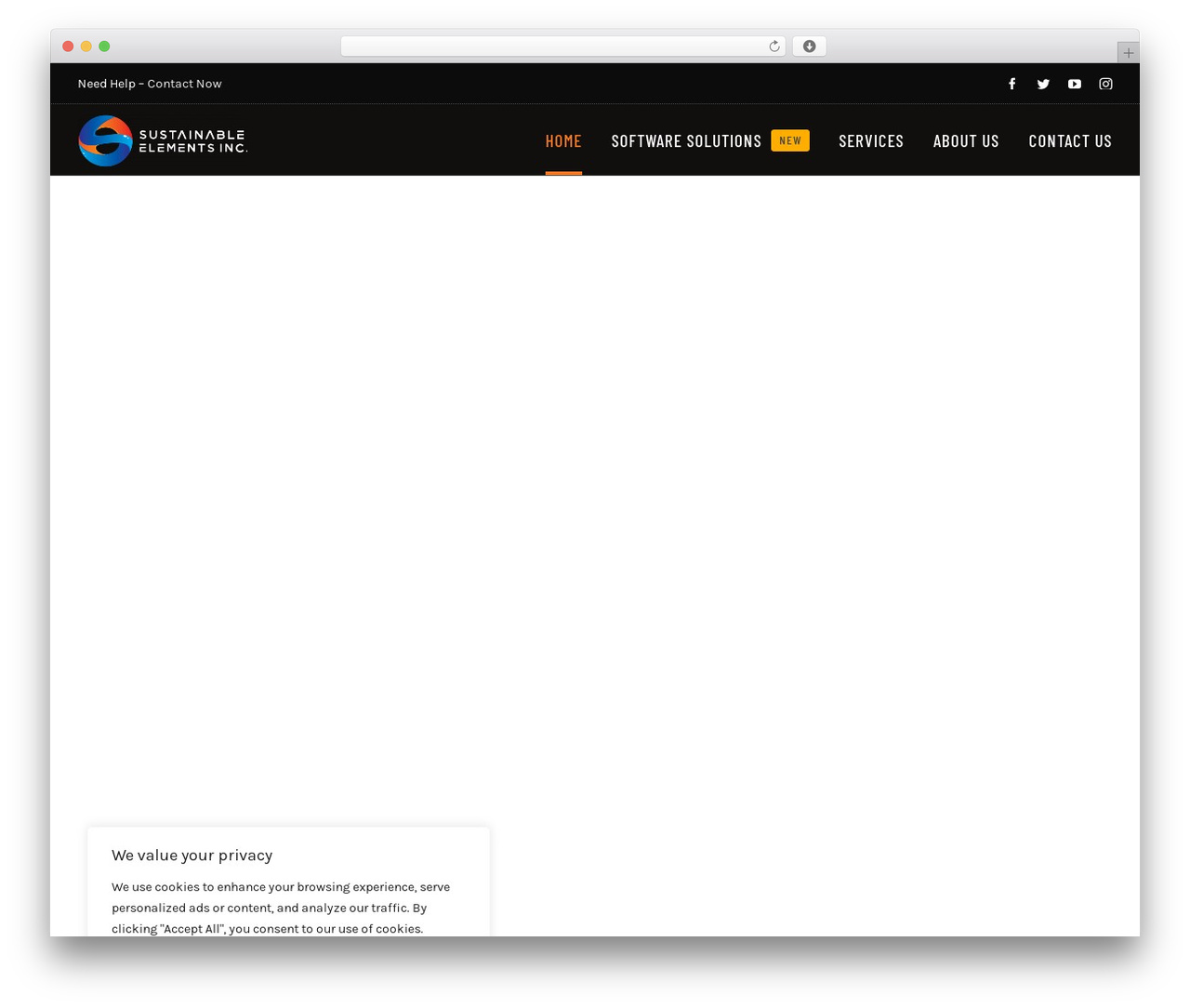Navigate to Contact Us page
Screen dimensions: 1190x1008
tap(1070, 140)
